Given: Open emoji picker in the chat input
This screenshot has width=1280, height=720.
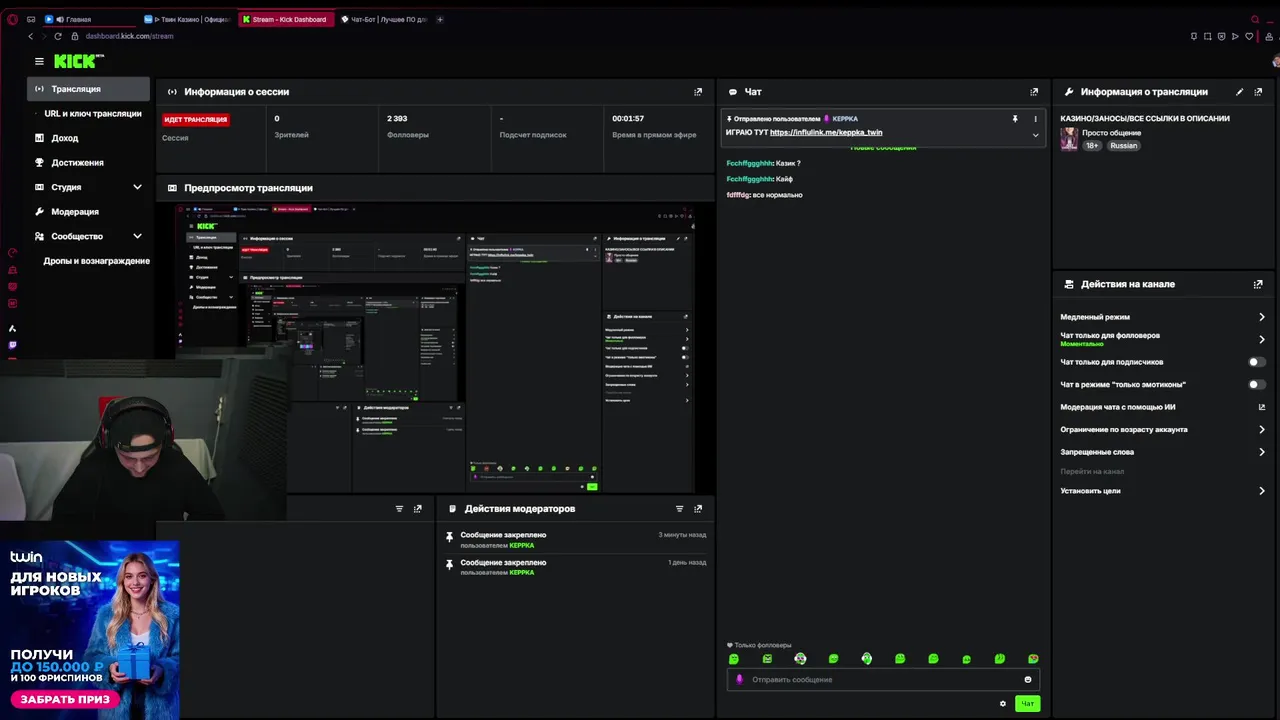Looking at the screenshot, I should [x=1027, y=680].
